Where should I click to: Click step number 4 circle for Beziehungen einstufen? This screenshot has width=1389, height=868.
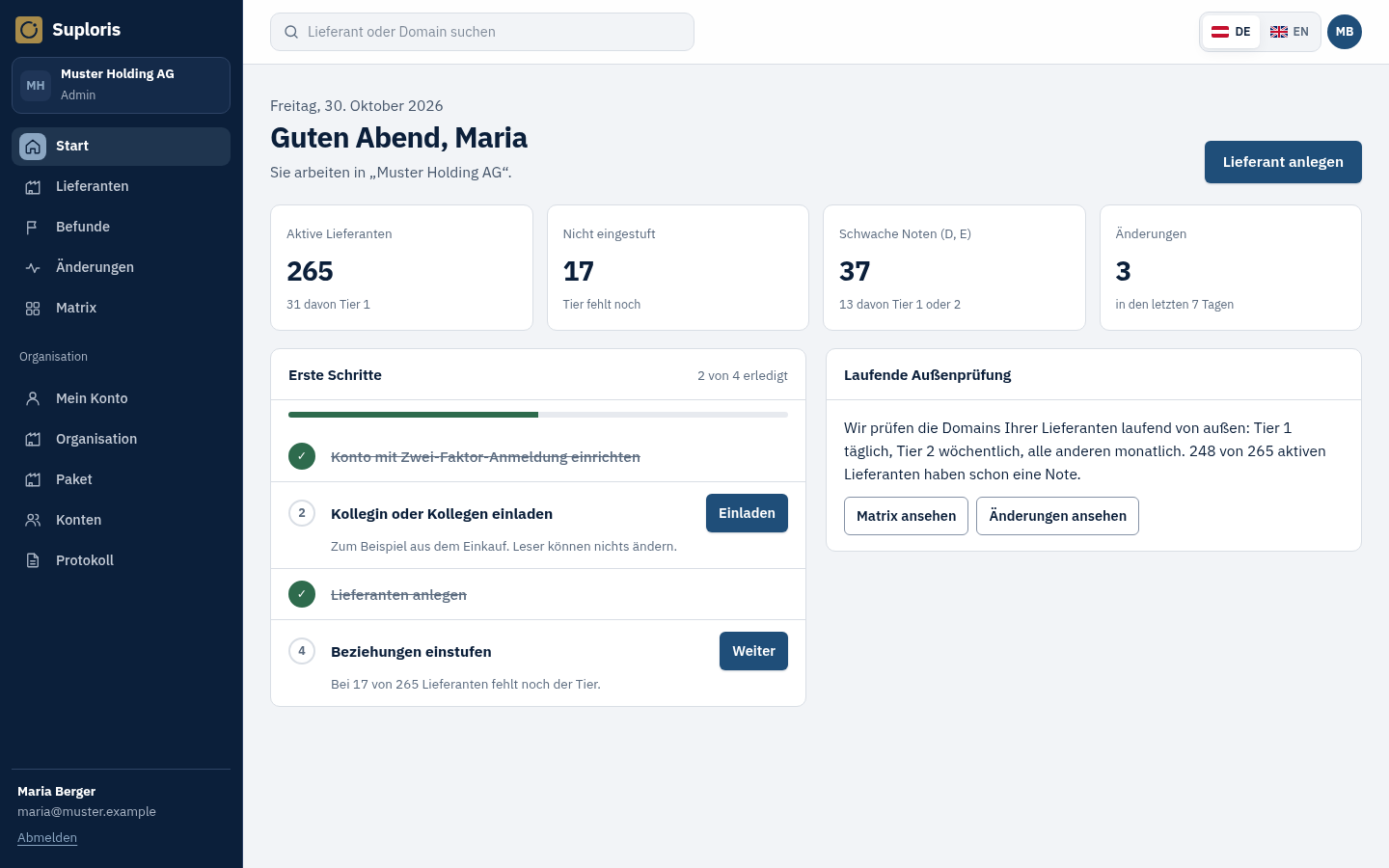(x=302, y=651)
